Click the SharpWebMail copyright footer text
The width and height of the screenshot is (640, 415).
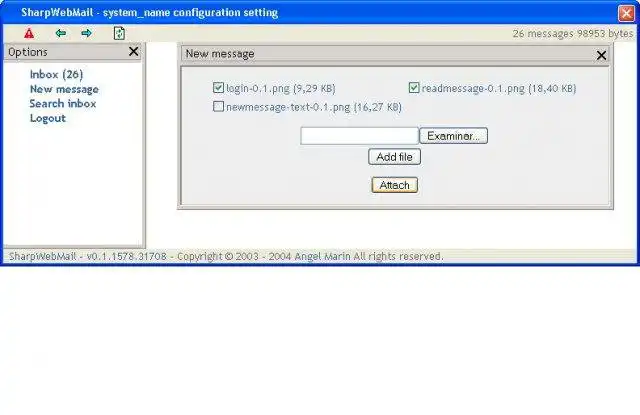(x=226, y=256)
